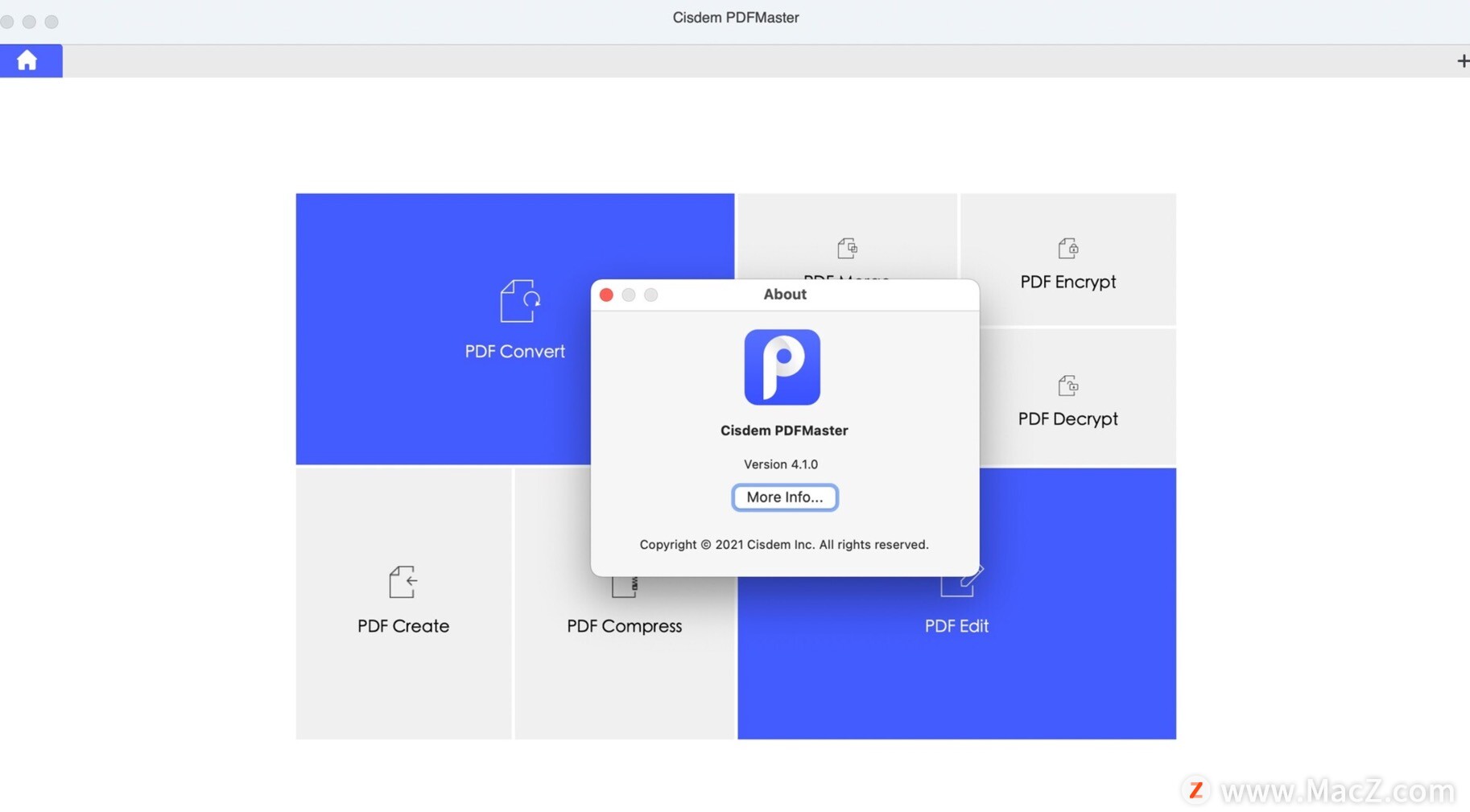Click the PDF Merge icon
The width and height of the screenshot is (1470, 812).
[847, 248]
